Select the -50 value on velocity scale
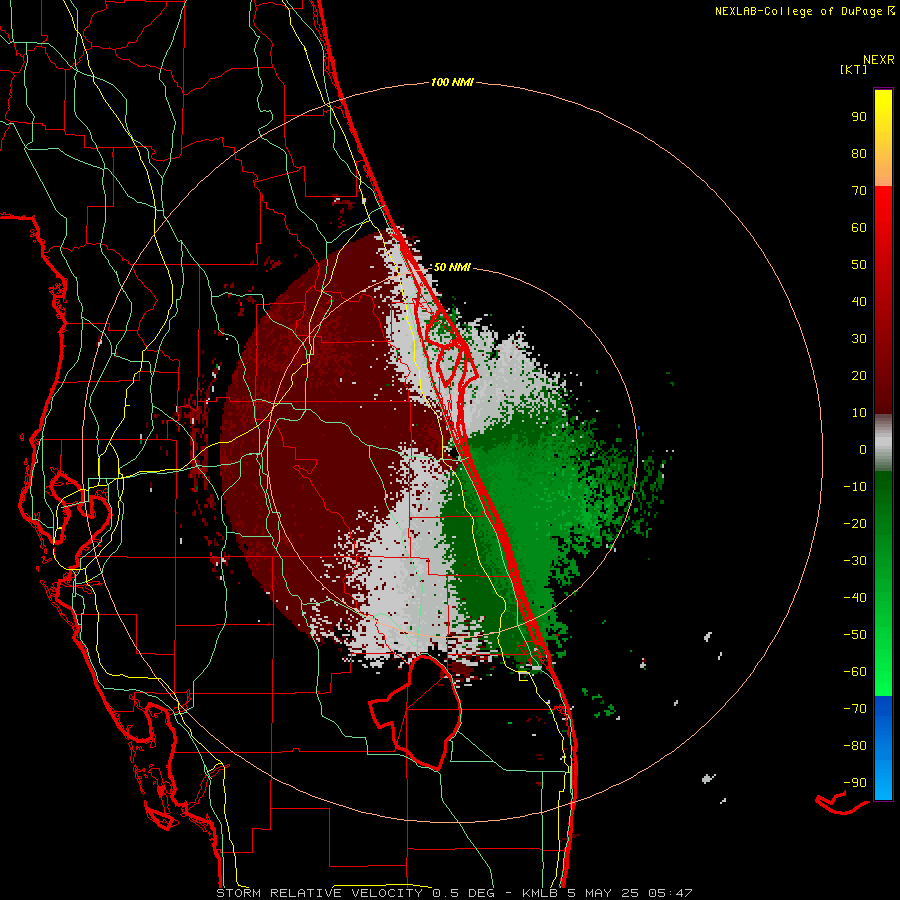Image resolution: width=900 pixels, height=900 pixels. [x=855, y=635]
